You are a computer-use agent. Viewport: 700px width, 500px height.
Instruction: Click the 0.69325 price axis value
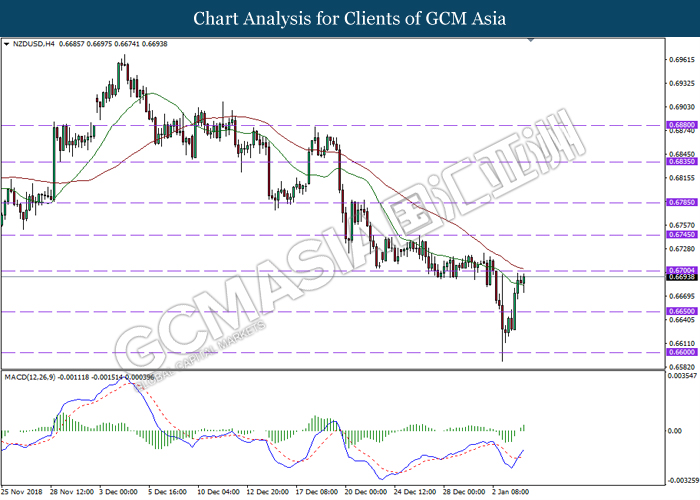682,83
